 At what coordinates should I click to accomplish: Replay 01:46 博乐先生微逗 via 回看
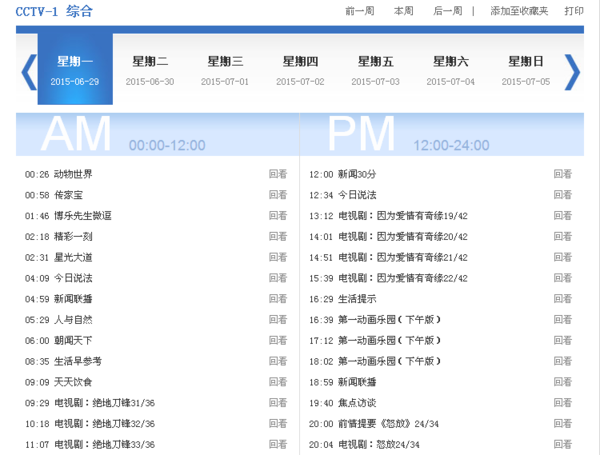coord(278,216)
